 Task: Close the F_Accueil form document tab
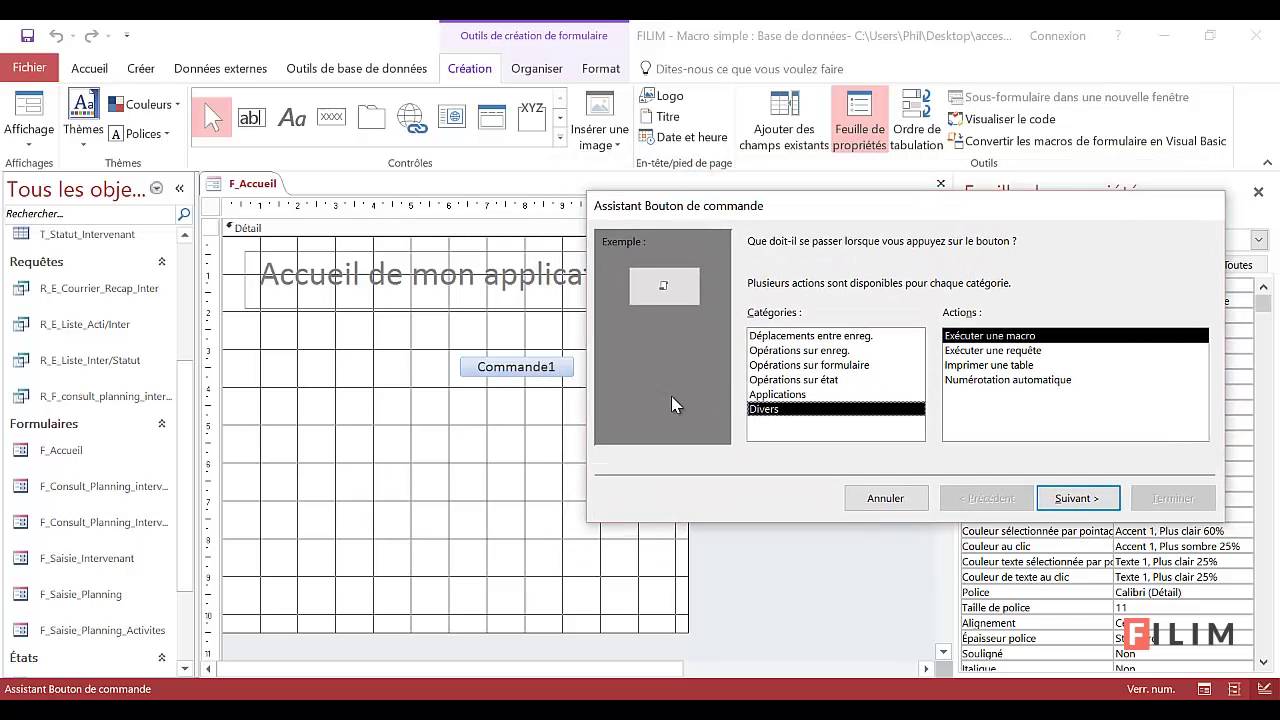940,184
